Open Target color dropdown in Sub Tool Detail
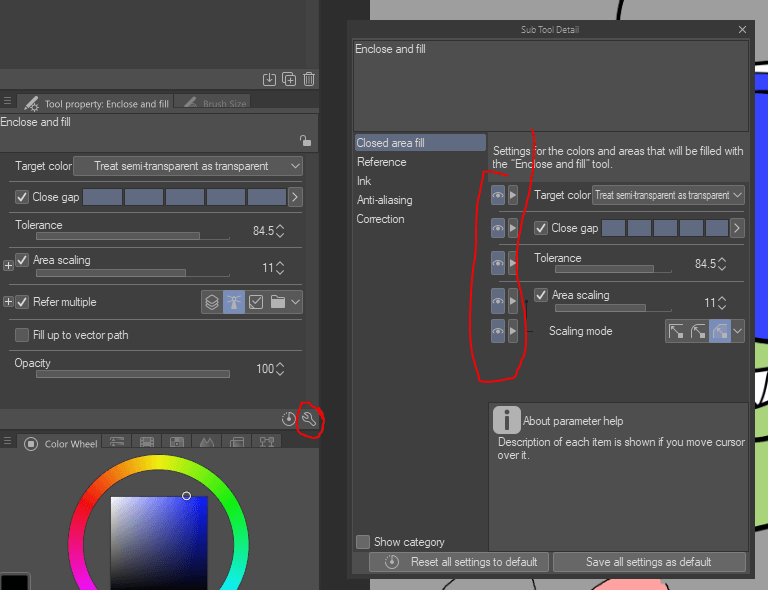This screenshot has height=590, width=768. pos(669,195)
